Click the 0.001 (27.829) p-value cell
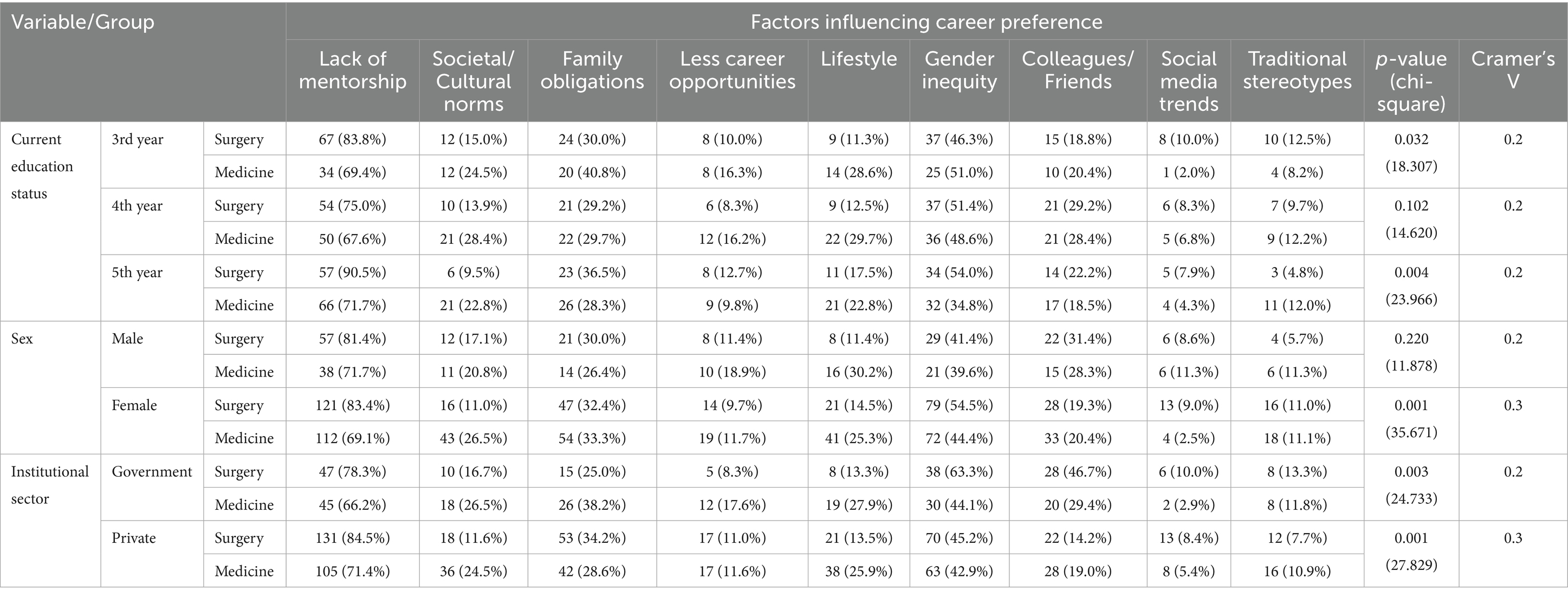This screenshot has width=1568, height=597. [x=1411, y=551]
